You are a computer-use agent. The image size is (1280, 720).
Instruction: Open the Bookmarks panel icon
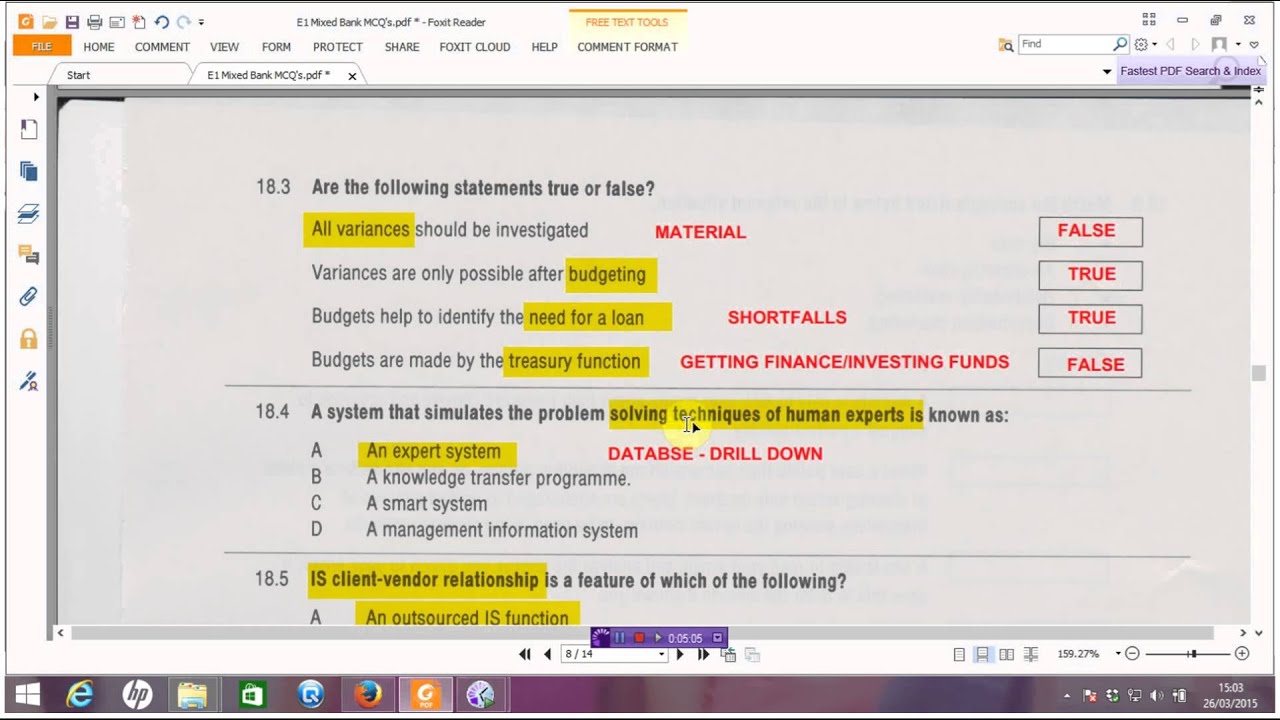[29, 129]
